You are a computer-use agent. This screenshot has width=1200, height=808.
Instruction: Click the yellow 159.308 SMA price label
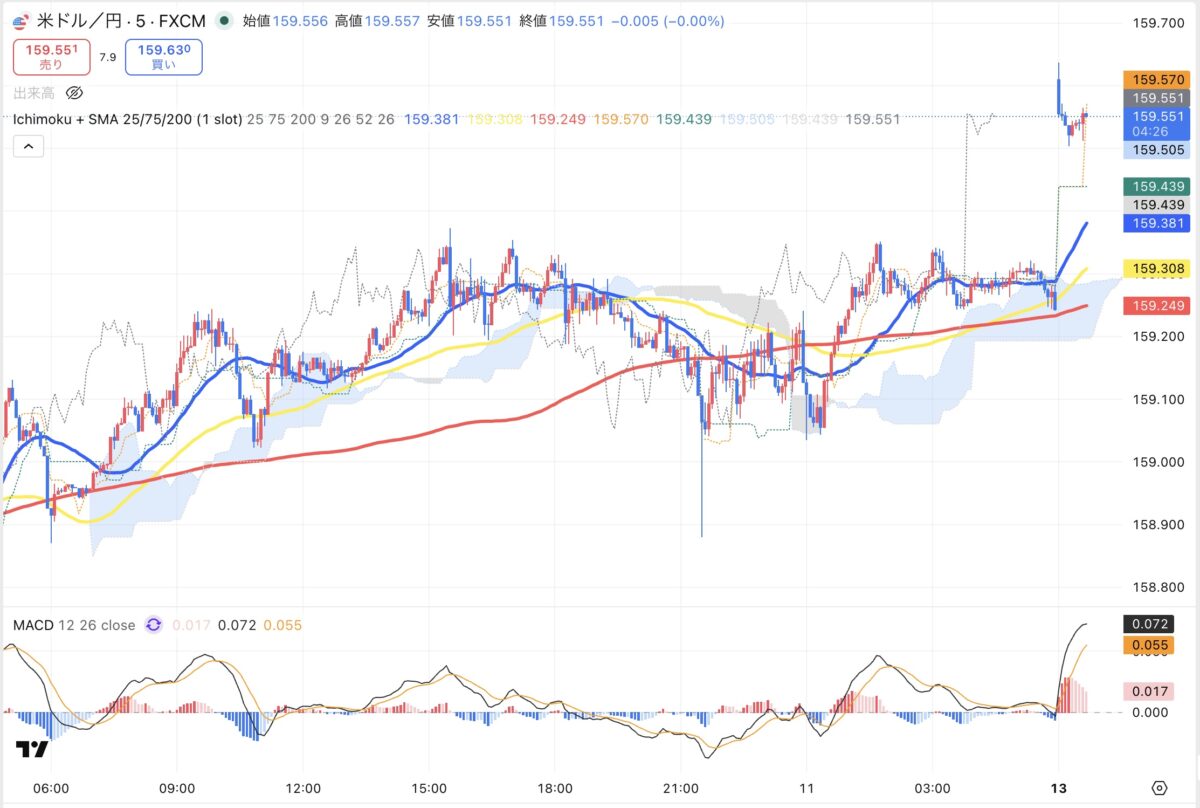(x=1157, y=268)
